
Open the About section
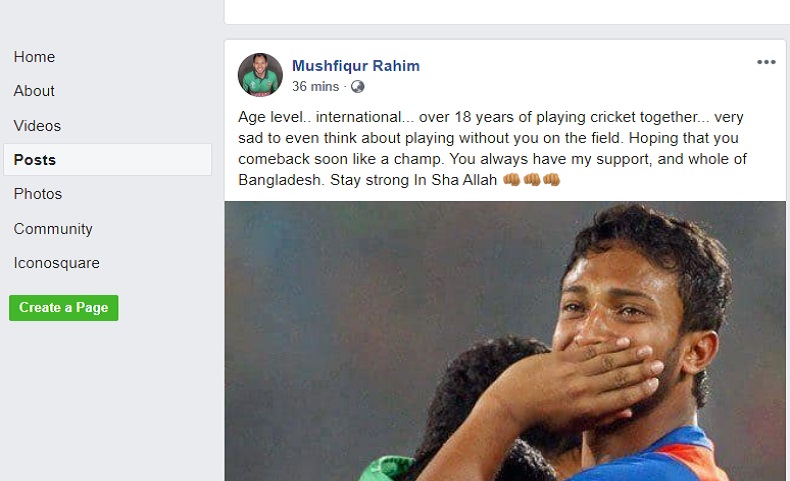(x=34, y=91)
